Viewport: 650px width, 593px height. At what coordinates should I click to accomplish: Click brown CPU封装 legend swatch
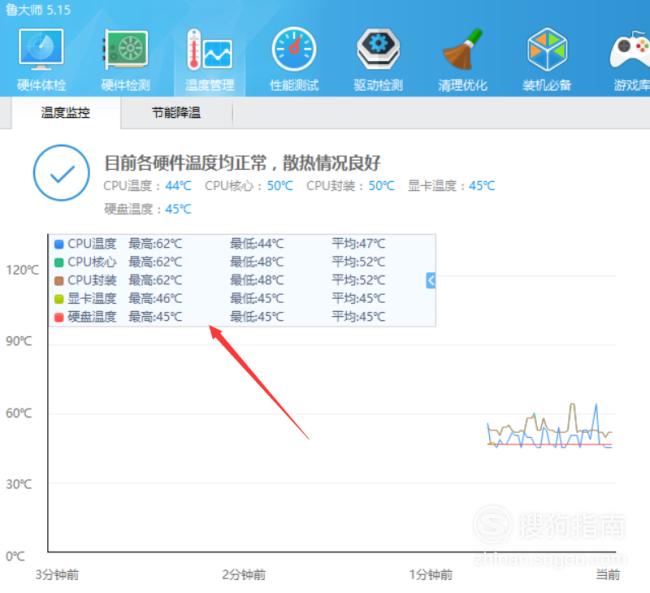point(59,281)
